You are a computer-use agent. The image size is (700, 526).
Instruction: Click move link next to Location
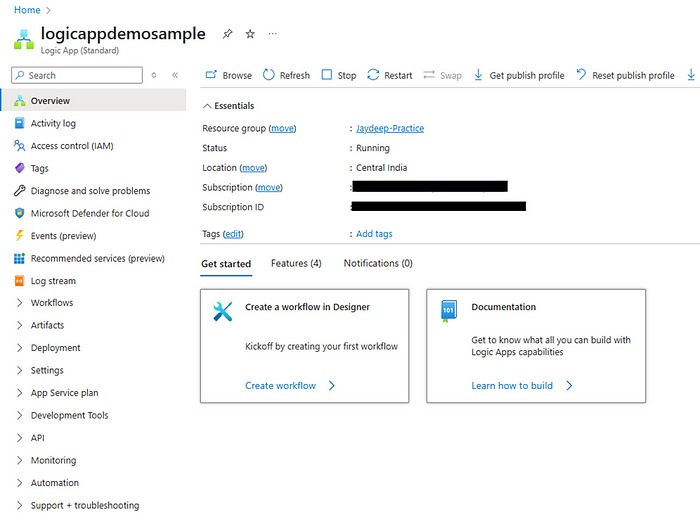pos(253,168)
